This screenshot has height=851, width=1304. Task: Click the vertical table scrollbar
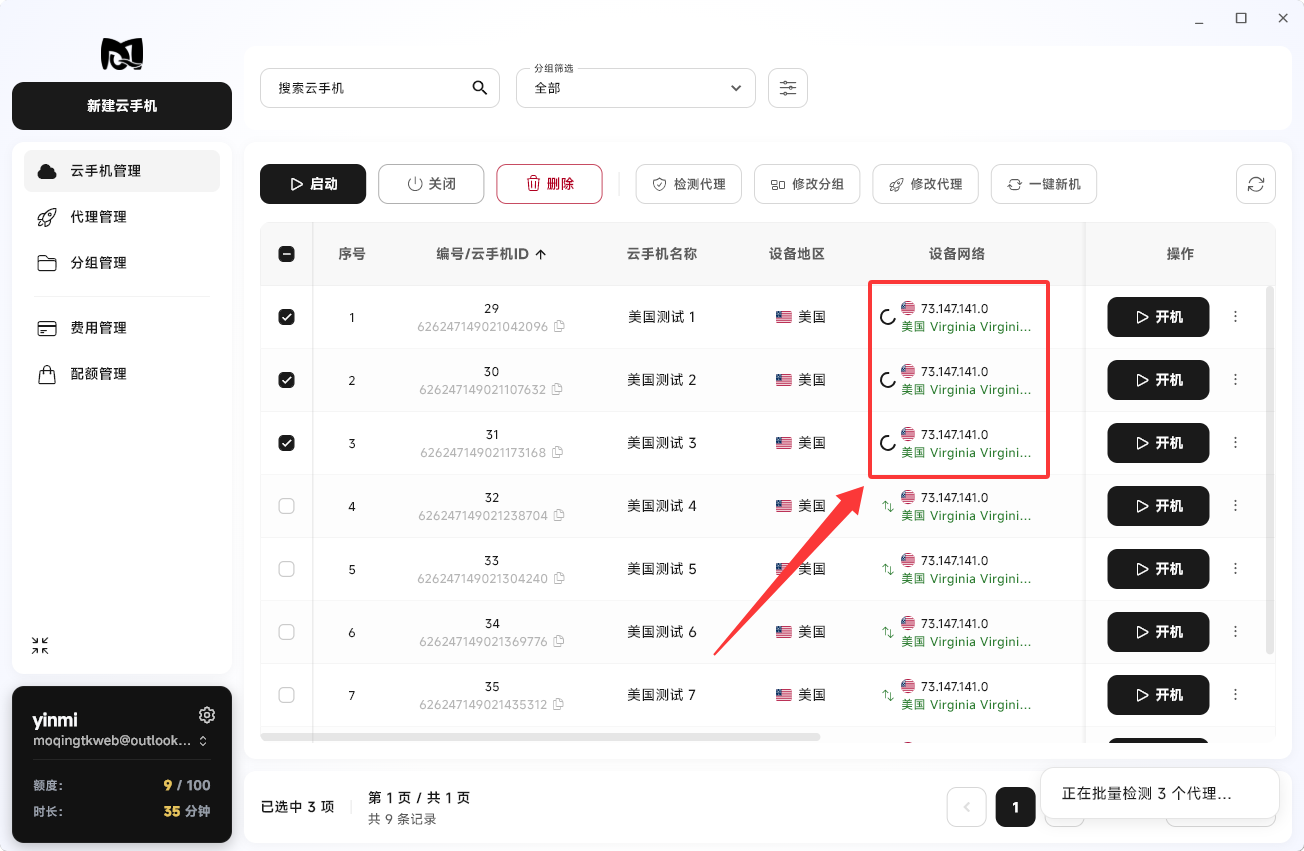tap(1270, 470)
